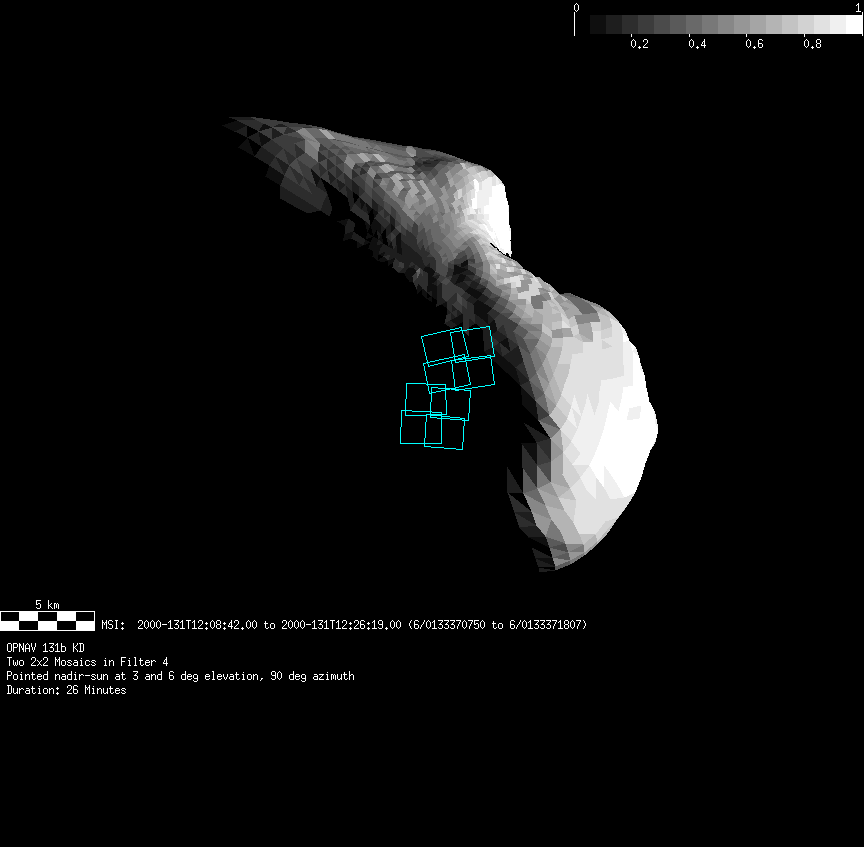Click the 0.8 tick label on the color scale
The image size is (864, 847).
click(812, 44)
